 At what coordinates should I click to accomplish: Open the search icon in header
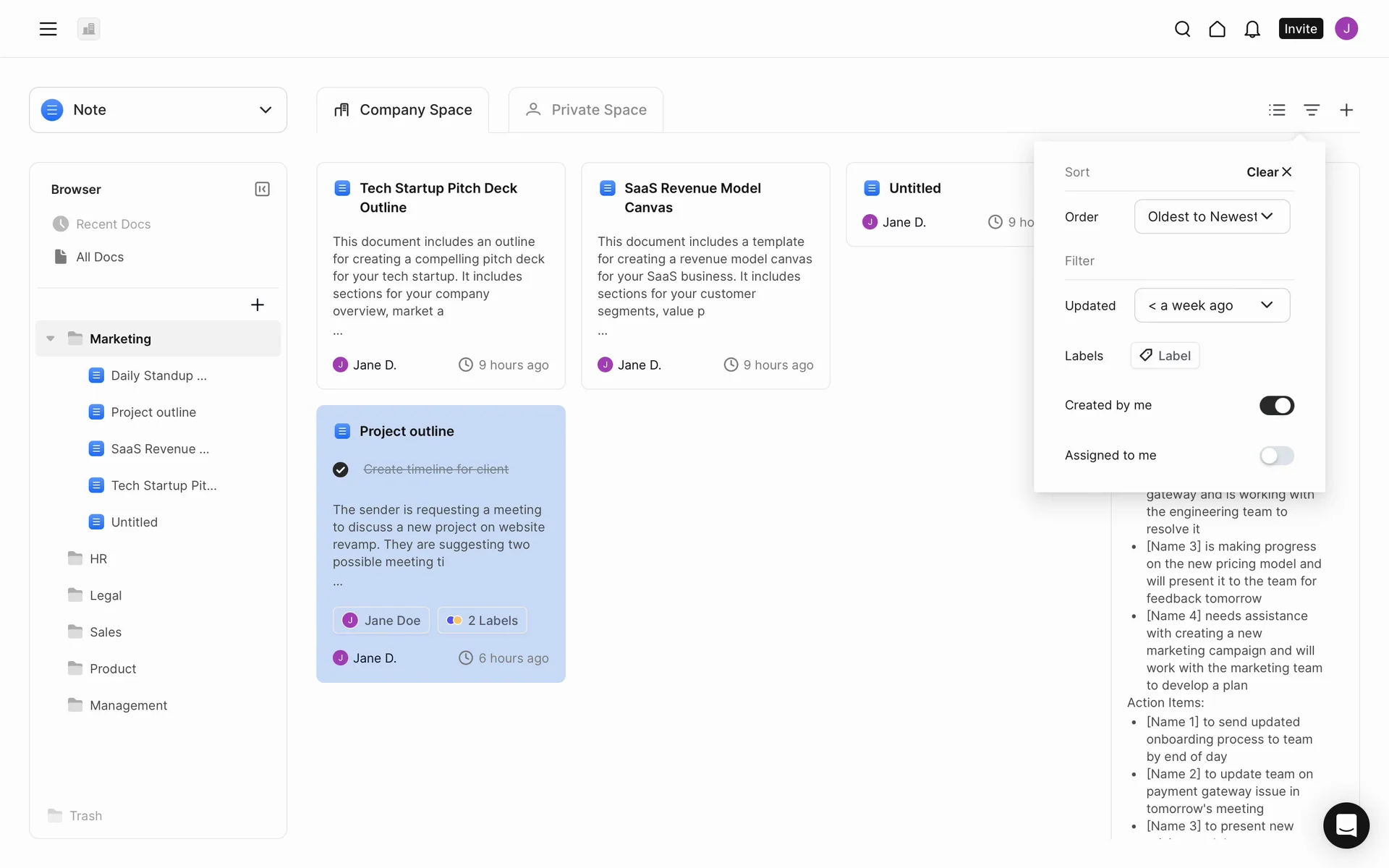pos(1182,29)
